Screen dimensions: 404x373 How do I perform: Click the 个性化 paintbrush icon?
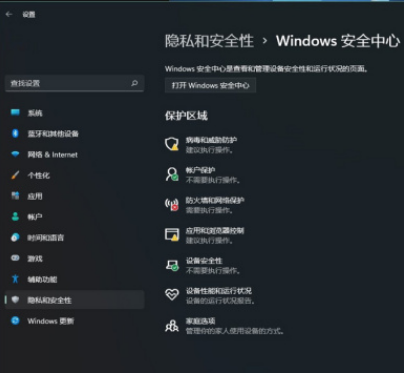[15, 175]
